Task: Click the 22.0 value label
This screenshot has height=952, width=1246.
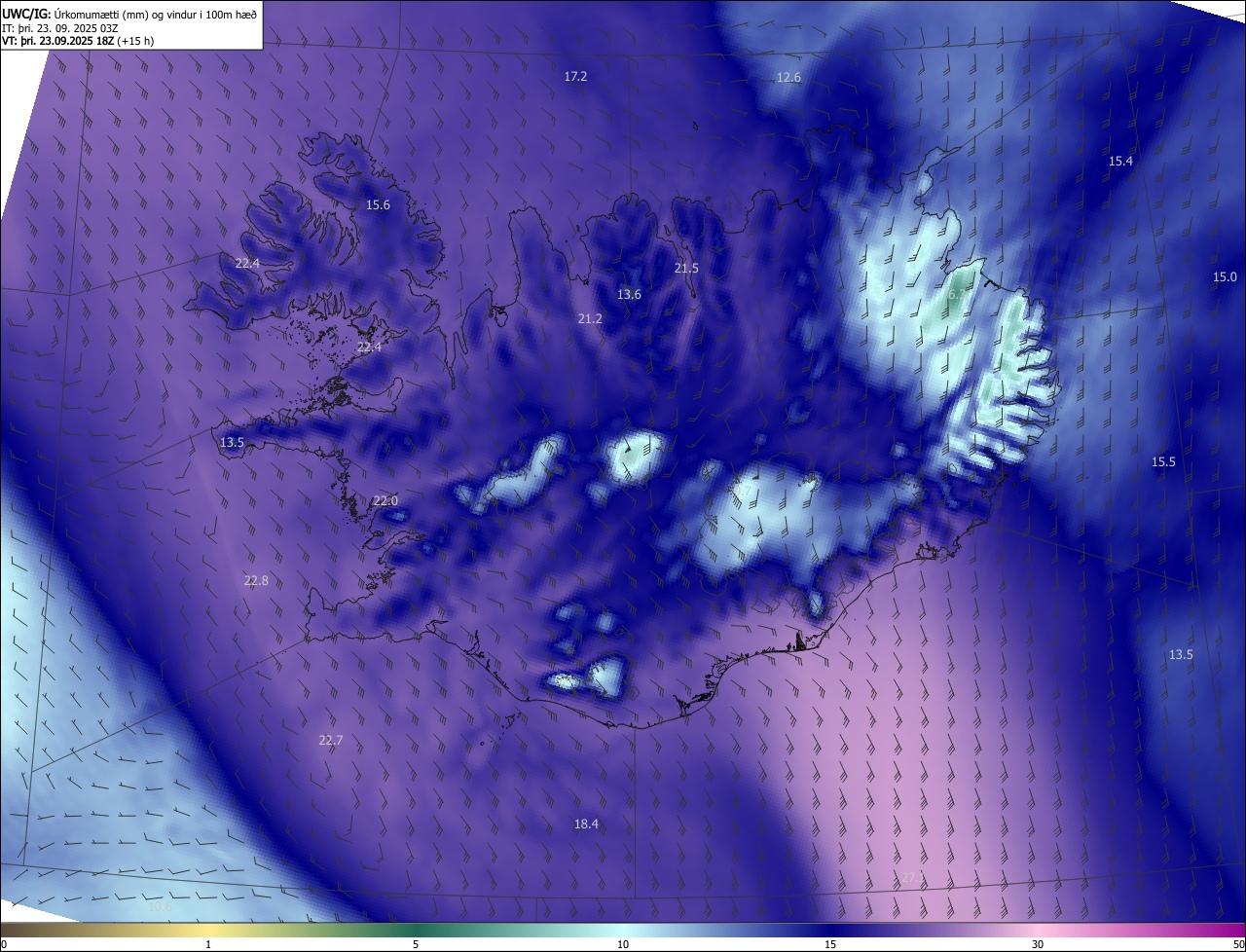Action: (x=385, y=500)
